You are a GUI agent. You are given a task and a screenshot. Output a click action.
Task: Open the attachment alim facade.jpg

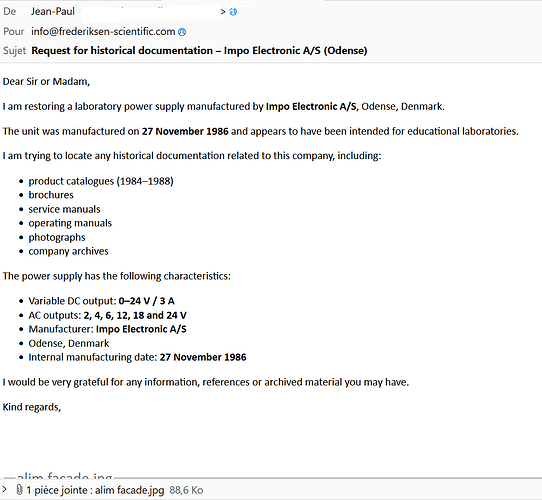130,490
